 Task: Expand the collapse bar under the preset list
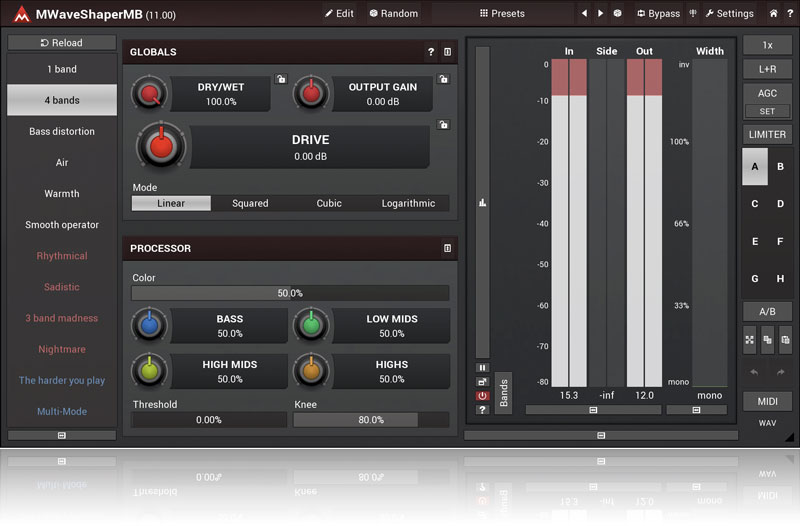[62, 436]
